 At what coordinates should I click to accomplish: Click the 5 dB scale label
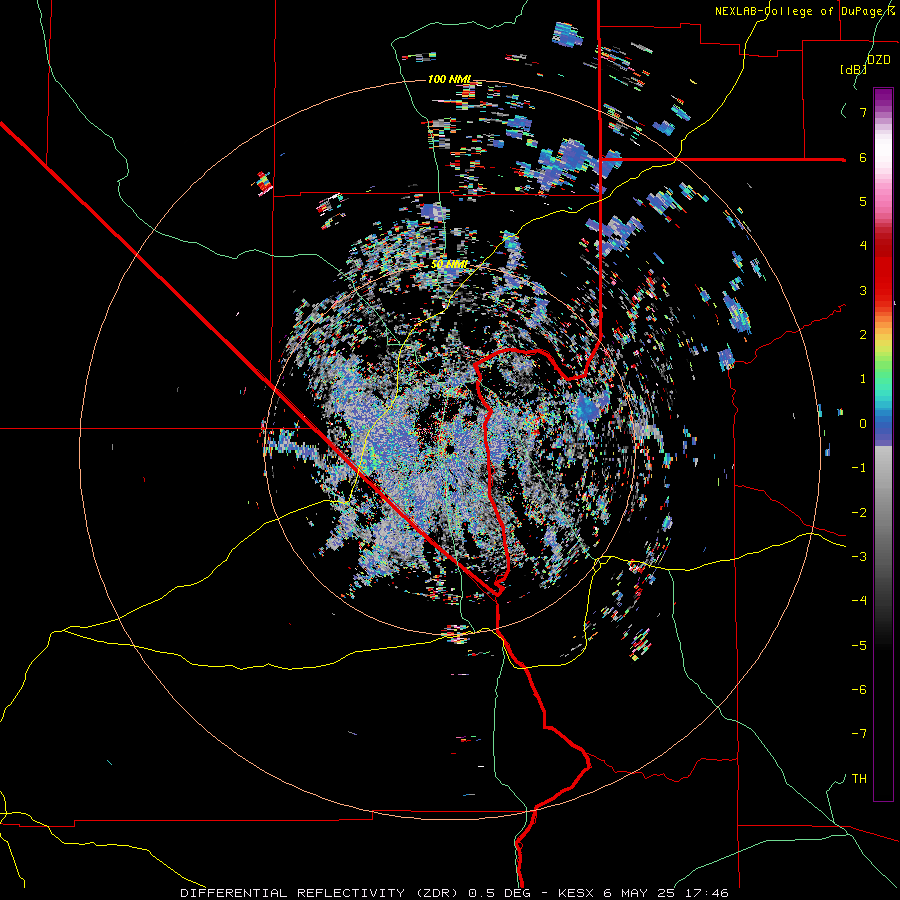[x=863, y=201]
